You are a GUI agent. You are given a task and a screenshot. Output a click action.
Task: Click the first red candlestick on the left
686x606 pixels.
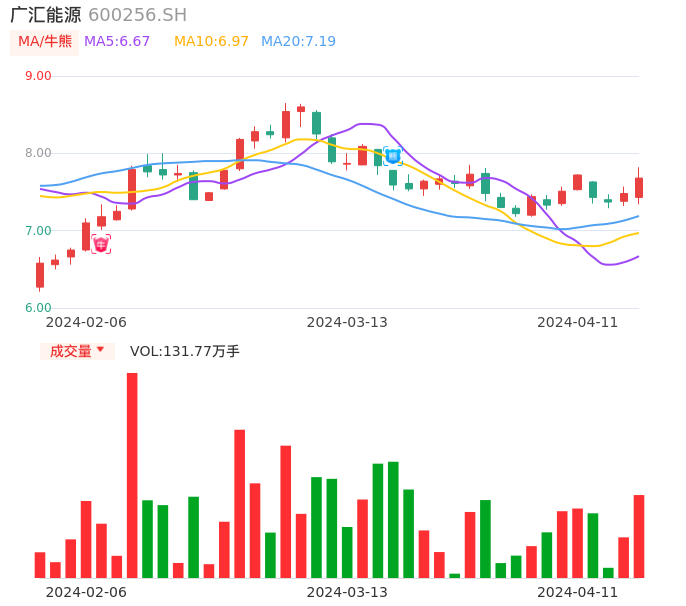pos(40,275)
